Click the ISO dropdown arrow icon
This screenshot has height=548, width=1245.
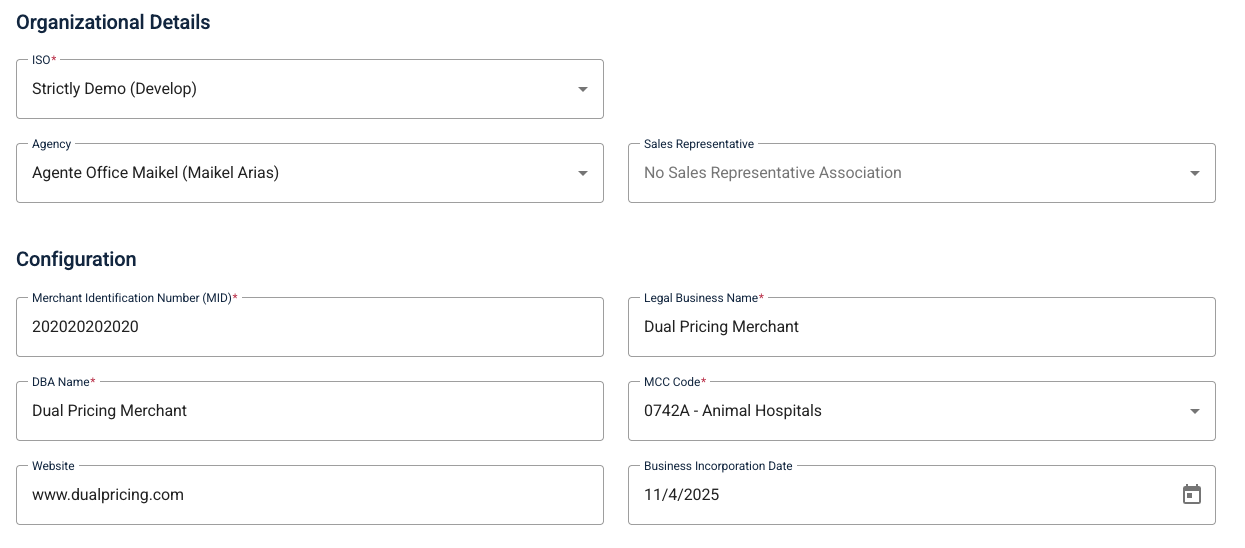pos(583,89)
